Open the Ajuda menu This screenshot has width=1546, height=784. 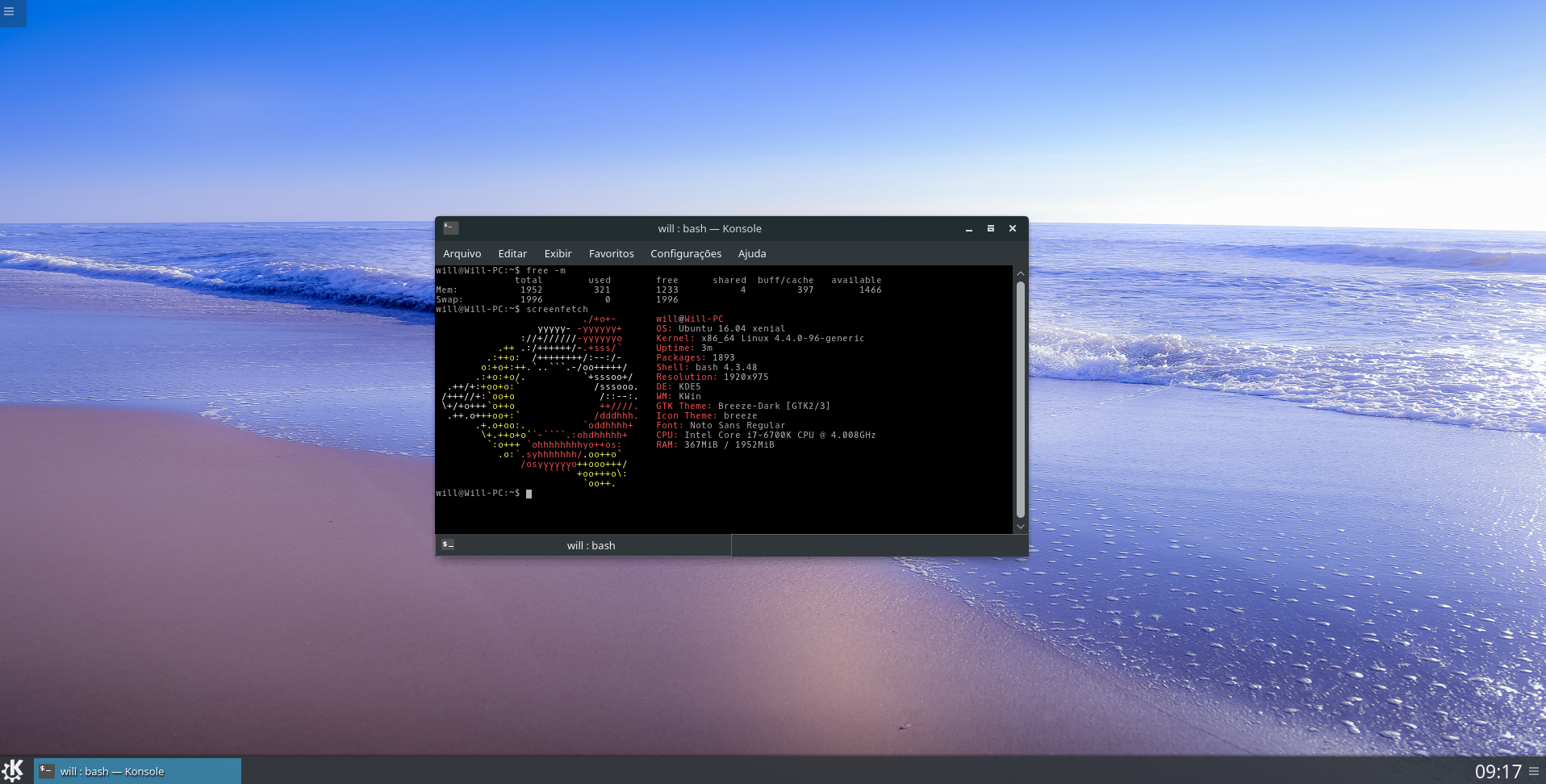point(752,253)
